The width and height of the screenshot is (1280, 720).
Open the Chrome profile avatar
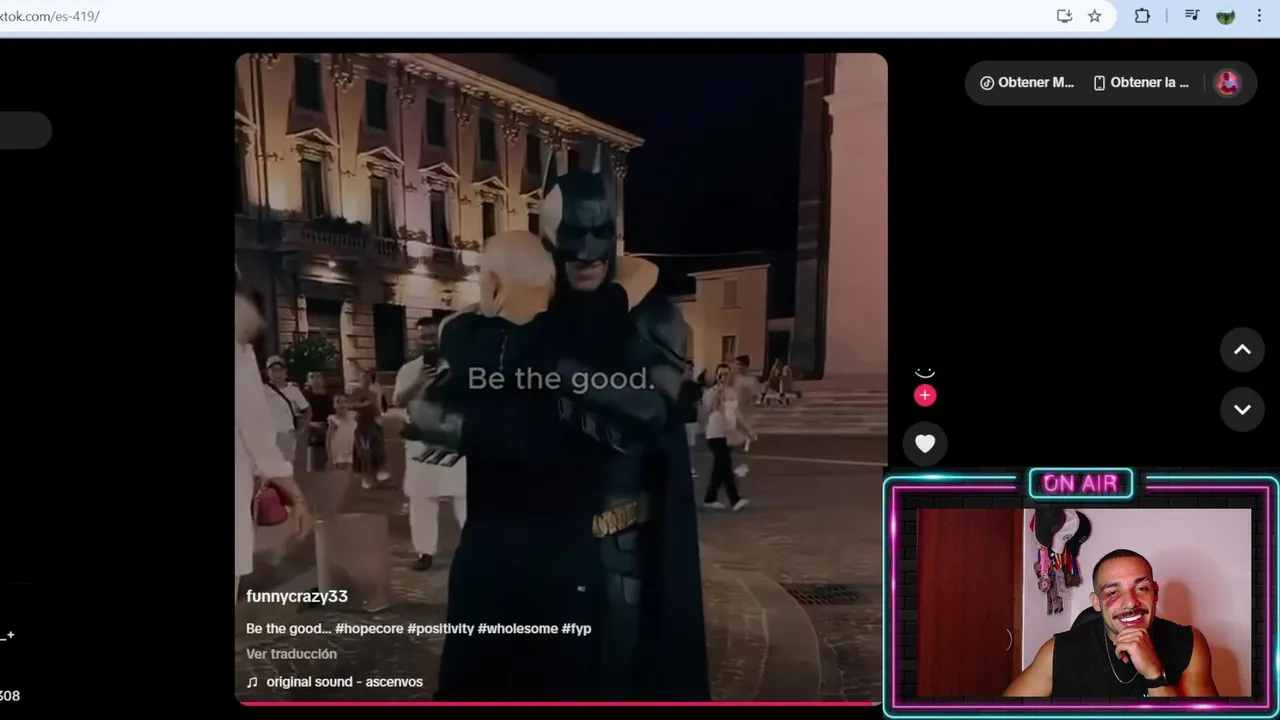coord(1225,16)
